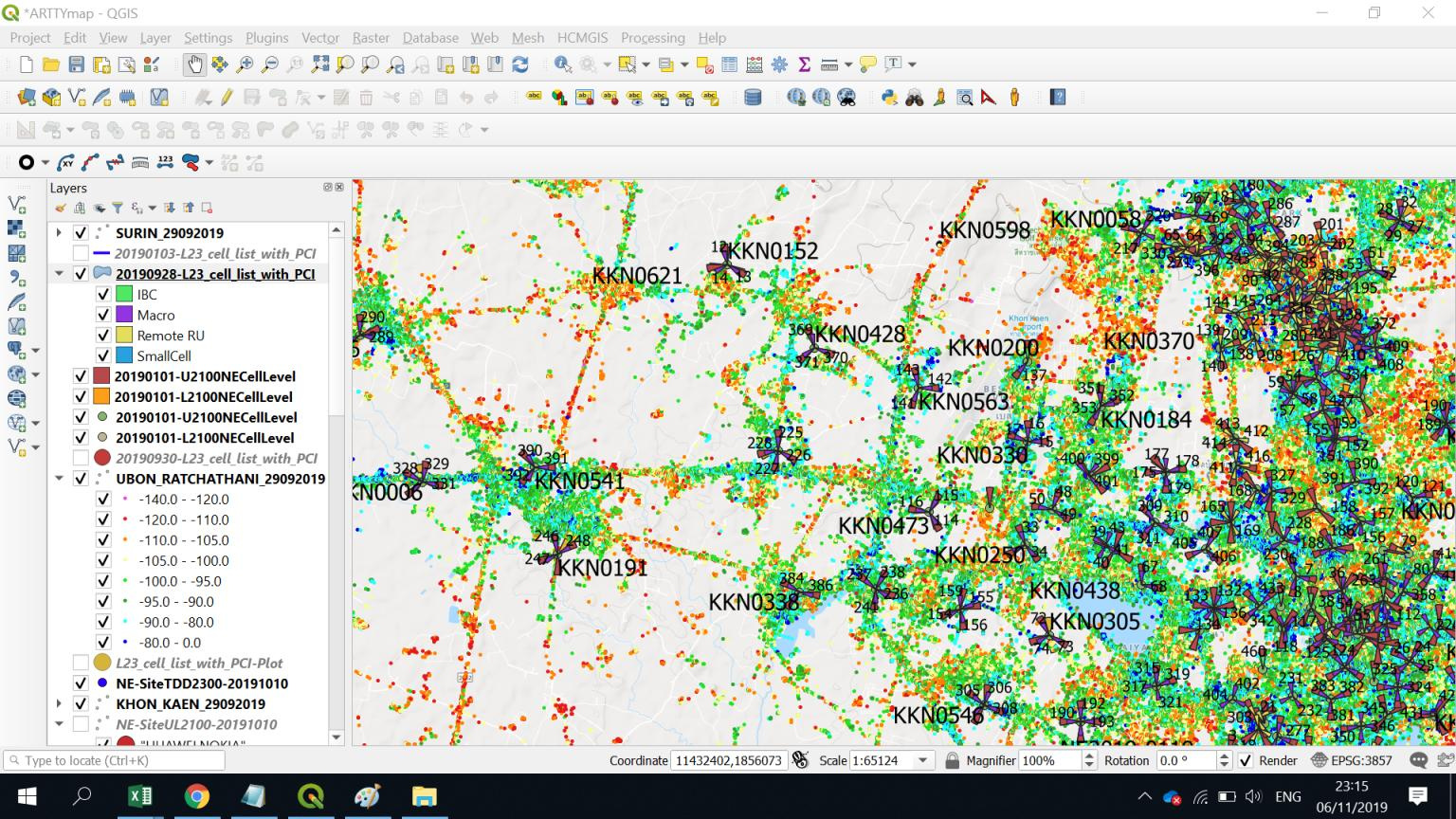1456x819 pixels.
Task: Open the Vector menu
Action: (x=320, y=38)
